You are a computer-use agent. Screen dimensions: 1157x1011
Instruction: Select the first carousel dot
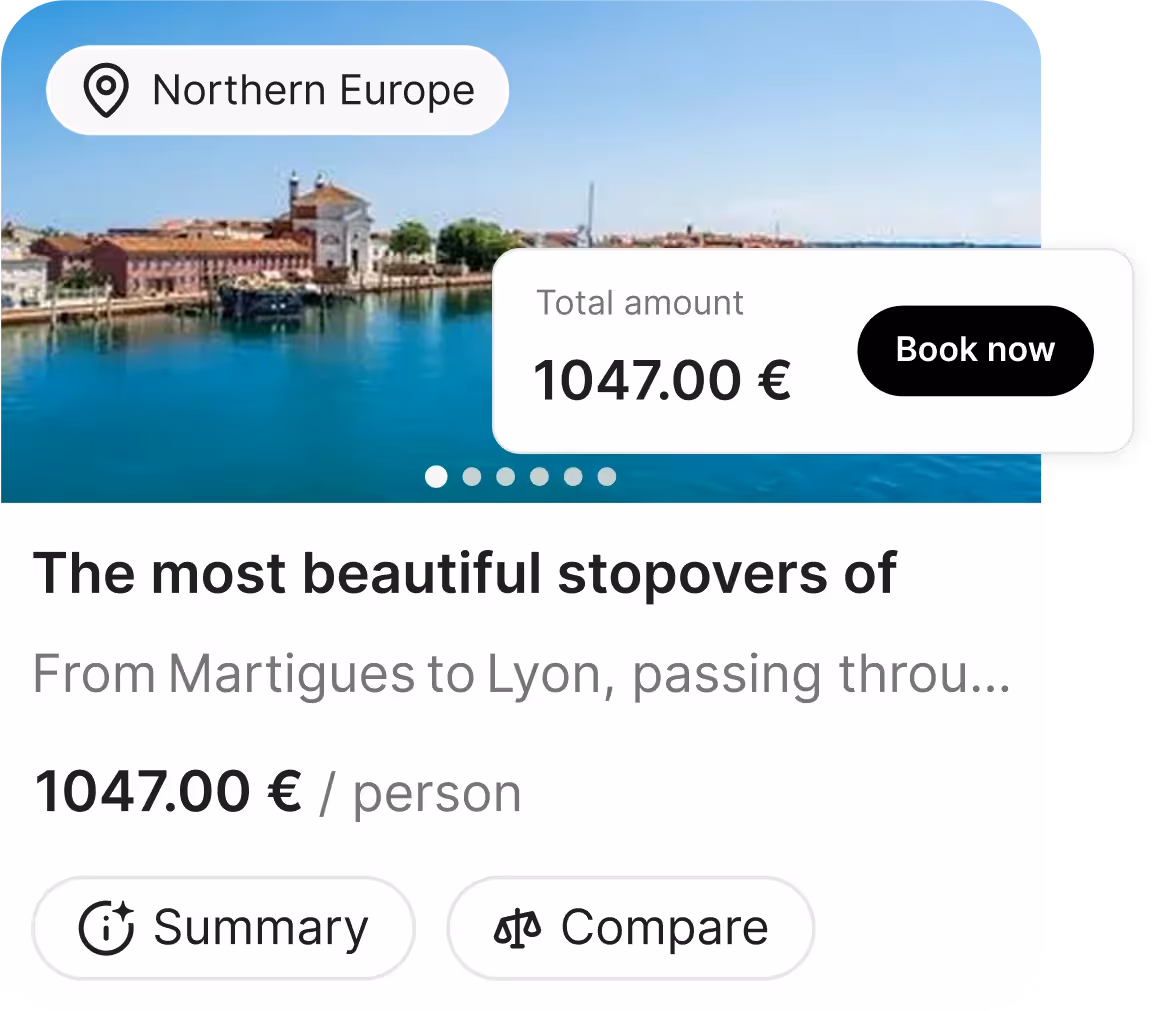[436, 477]
